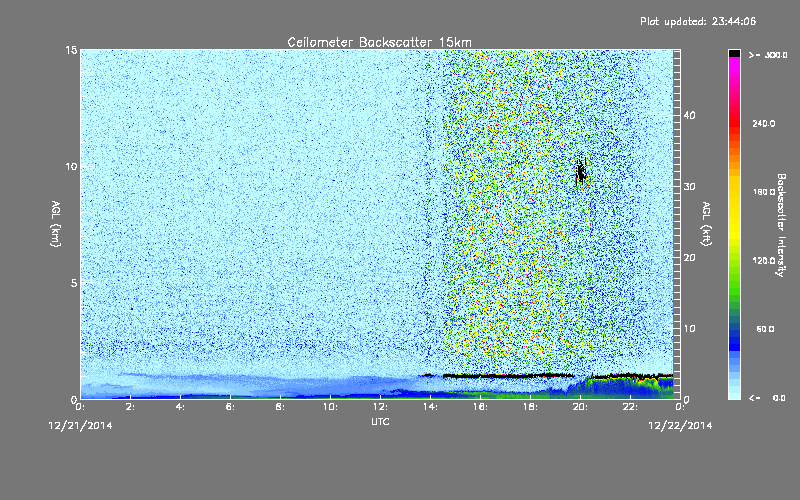Screen dimensions: 800x500
Task: Click the red band near 240.0
Action: (734, 124)
